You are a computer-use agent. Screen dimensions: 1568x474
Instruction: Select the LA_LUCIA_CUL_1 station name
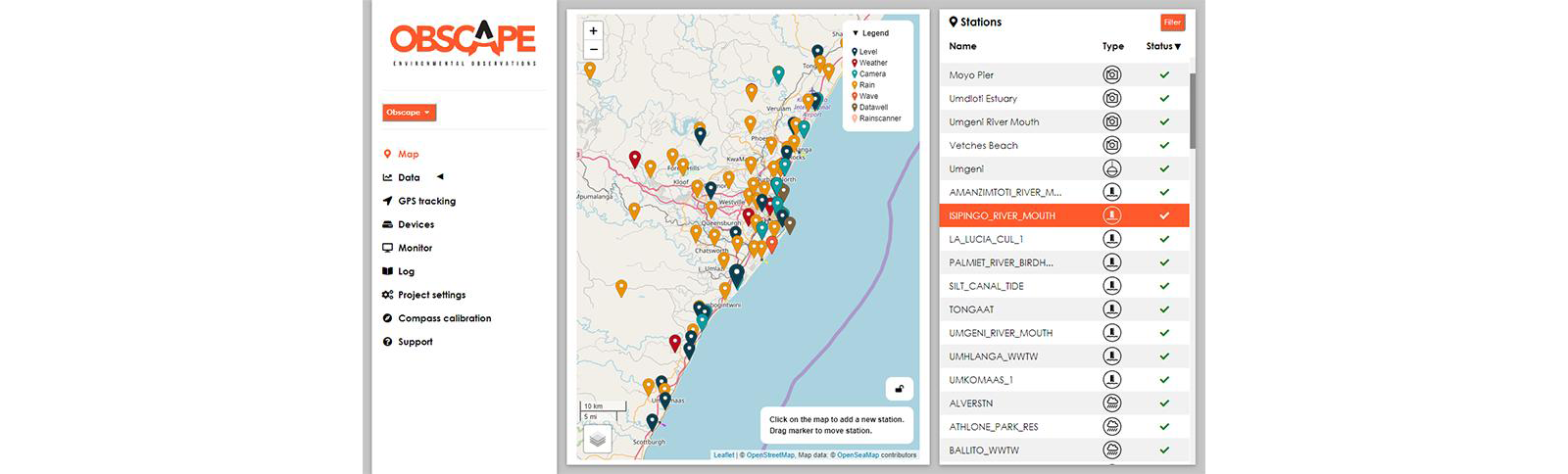(986, 239)
